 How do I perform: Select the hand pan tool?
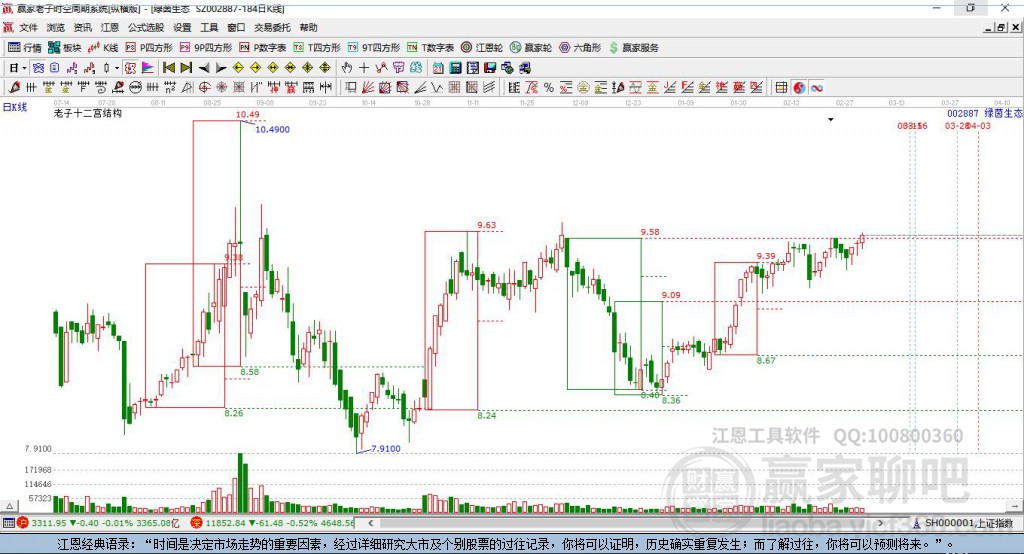347,68
